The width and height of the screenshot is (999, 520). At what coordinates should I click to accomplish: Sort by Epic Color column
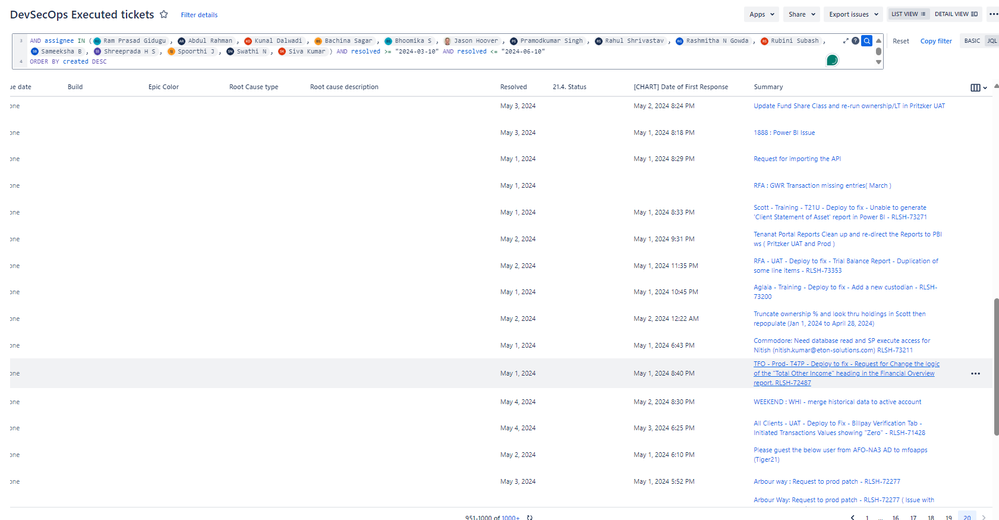click(x=164, y=87)
